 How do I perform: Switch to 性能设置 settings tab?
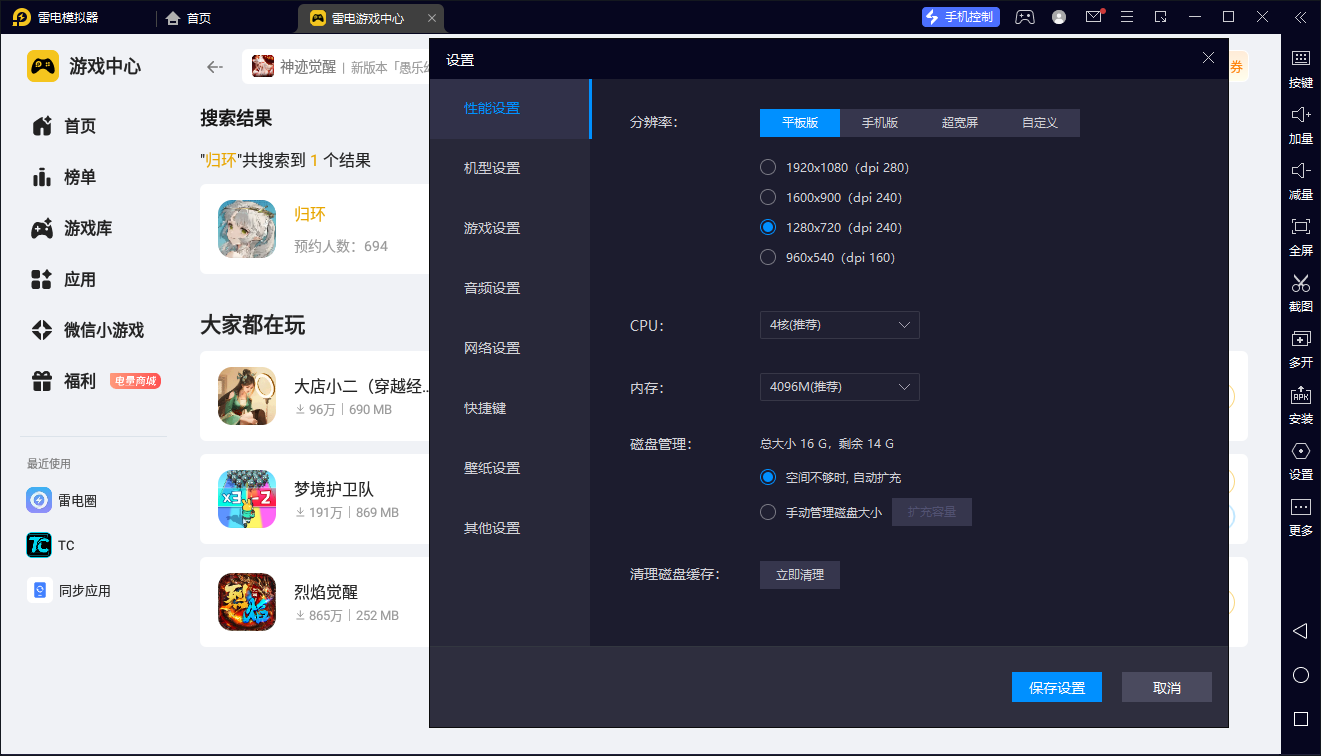point(510,108)
